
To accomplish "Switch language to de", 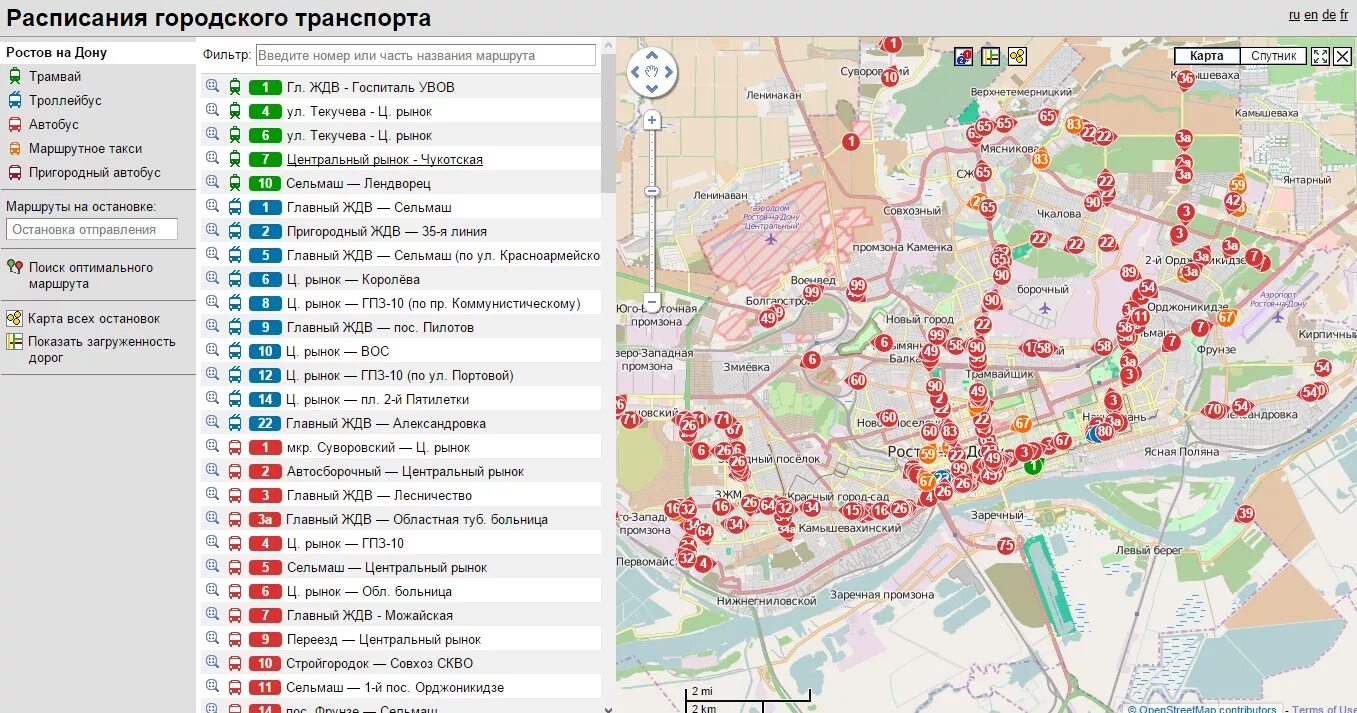I will pos(1329,15).
